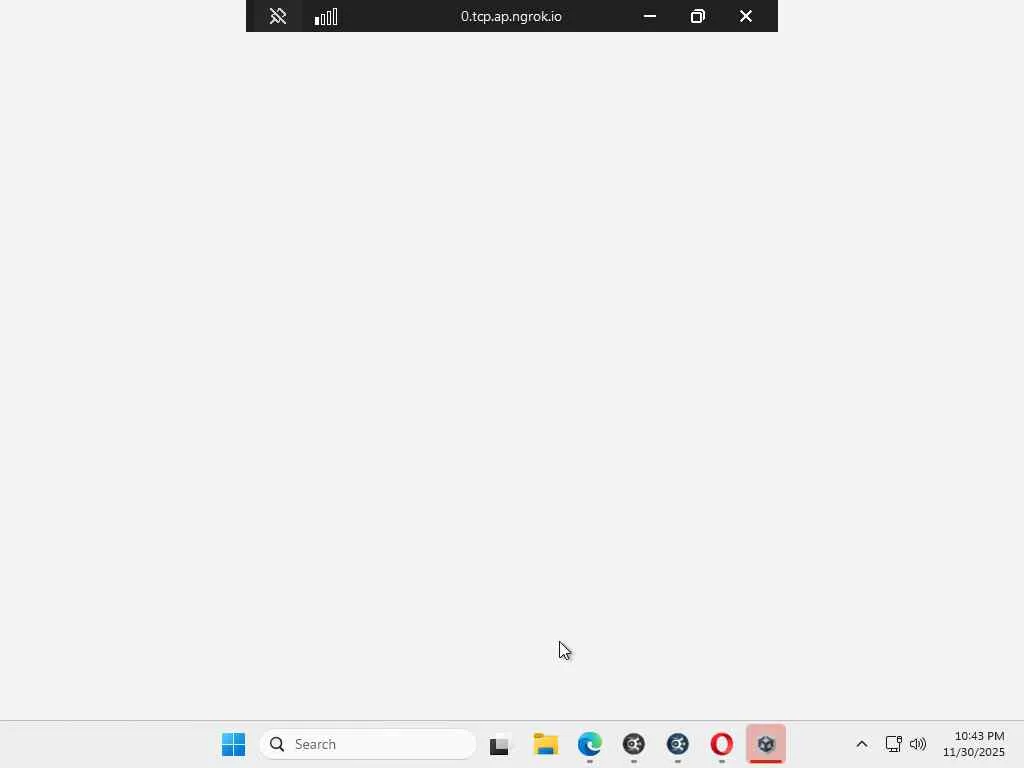
Task: Close the ngrok remote session
Action: [746, 16]
